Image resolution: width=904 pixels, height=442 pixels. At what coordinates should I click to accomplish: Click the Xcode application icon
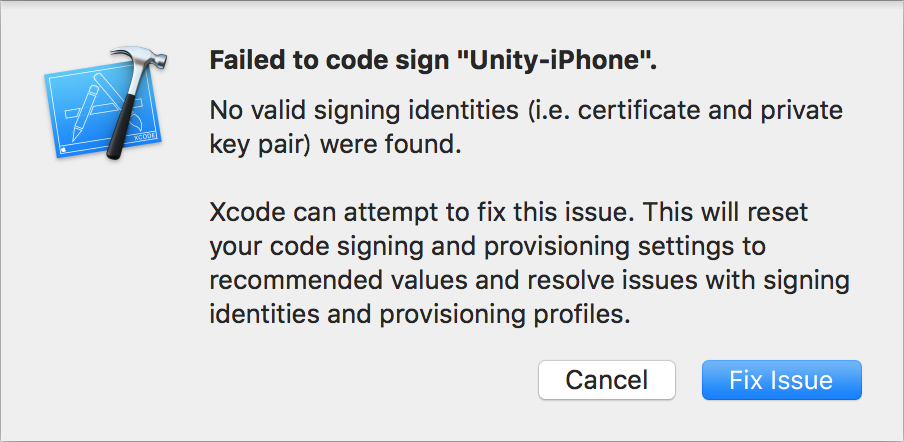106,103
